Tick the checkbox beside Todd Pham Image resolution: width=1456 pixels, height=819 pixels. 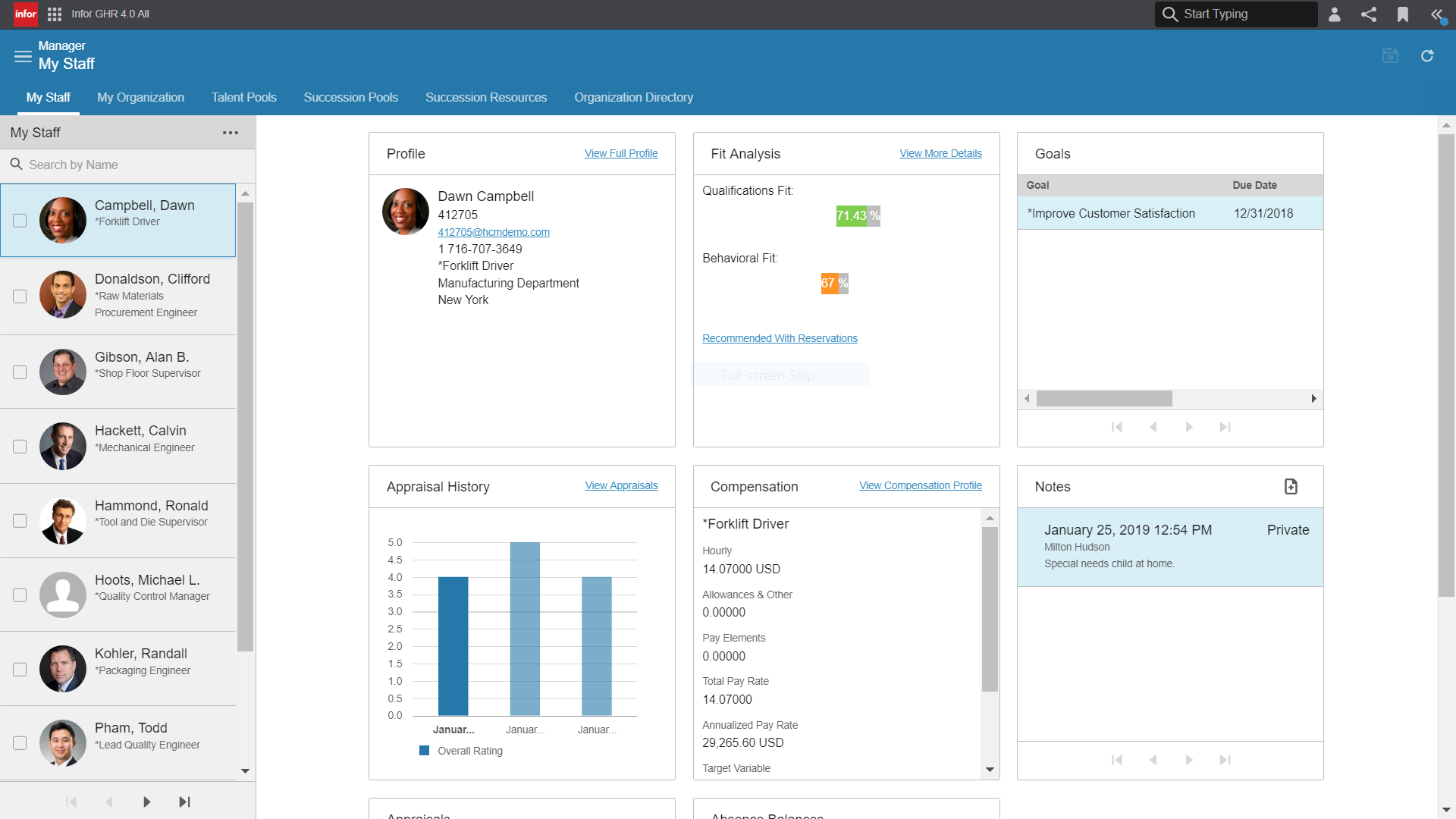(20, 744)
